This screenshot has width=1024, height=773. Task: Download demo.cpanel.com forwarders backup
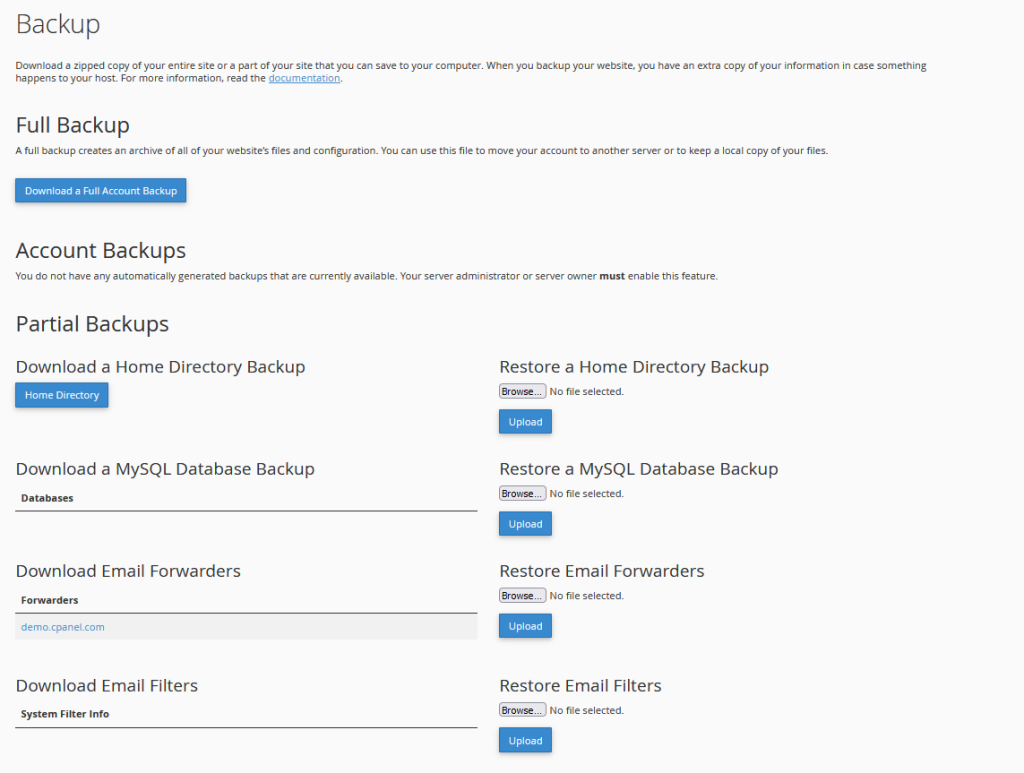coord(63,627)
